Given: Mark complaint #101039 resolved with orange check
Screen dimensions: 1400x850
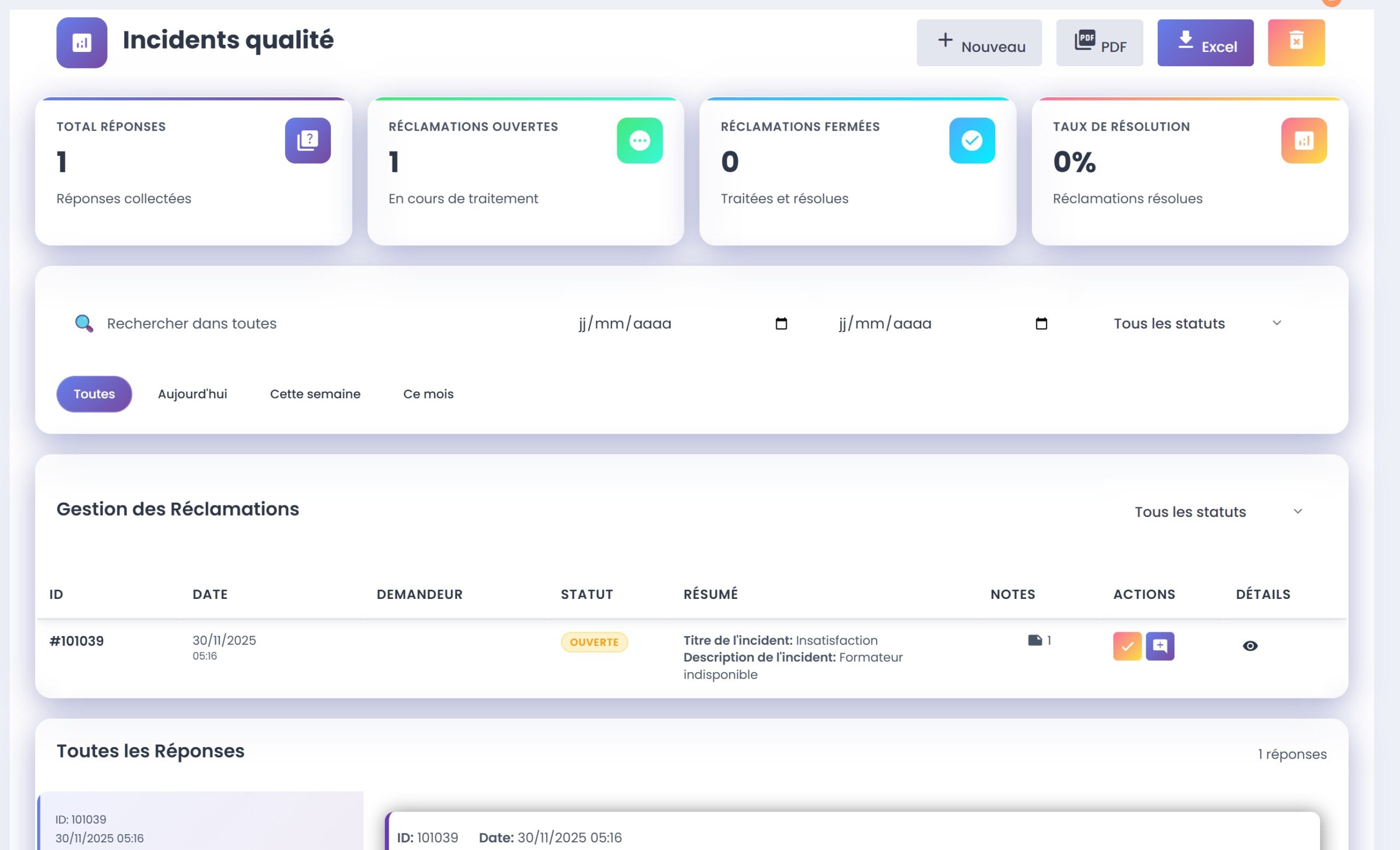Looking at the screenshot, I should [x=1127, y=646].
